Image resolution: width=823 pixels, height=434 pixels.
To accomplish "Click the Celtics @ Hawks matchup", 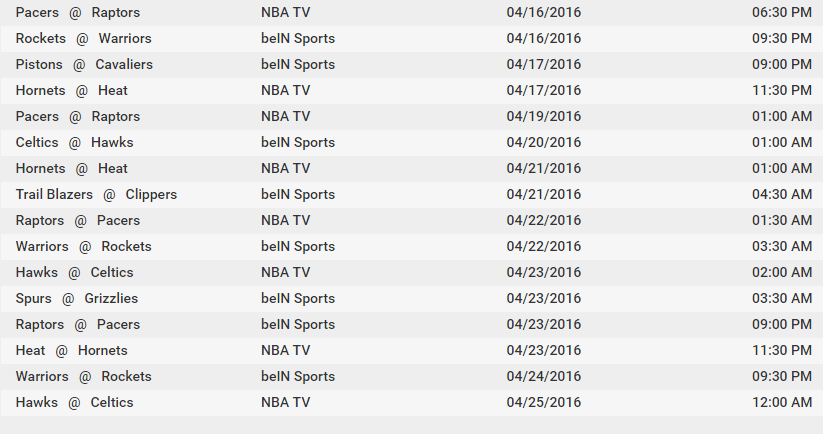I will pos(74,142).
